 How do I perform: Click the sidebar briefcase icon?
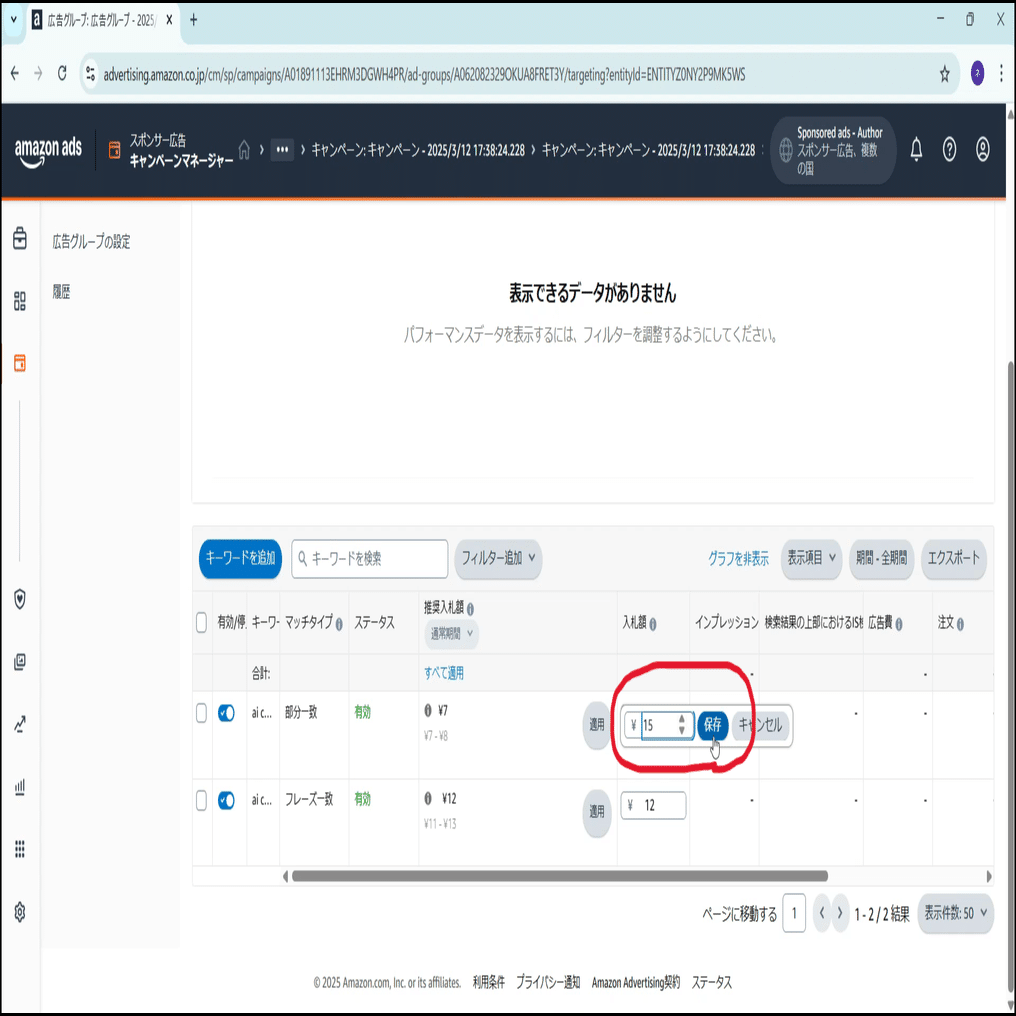tap(20, 238)
